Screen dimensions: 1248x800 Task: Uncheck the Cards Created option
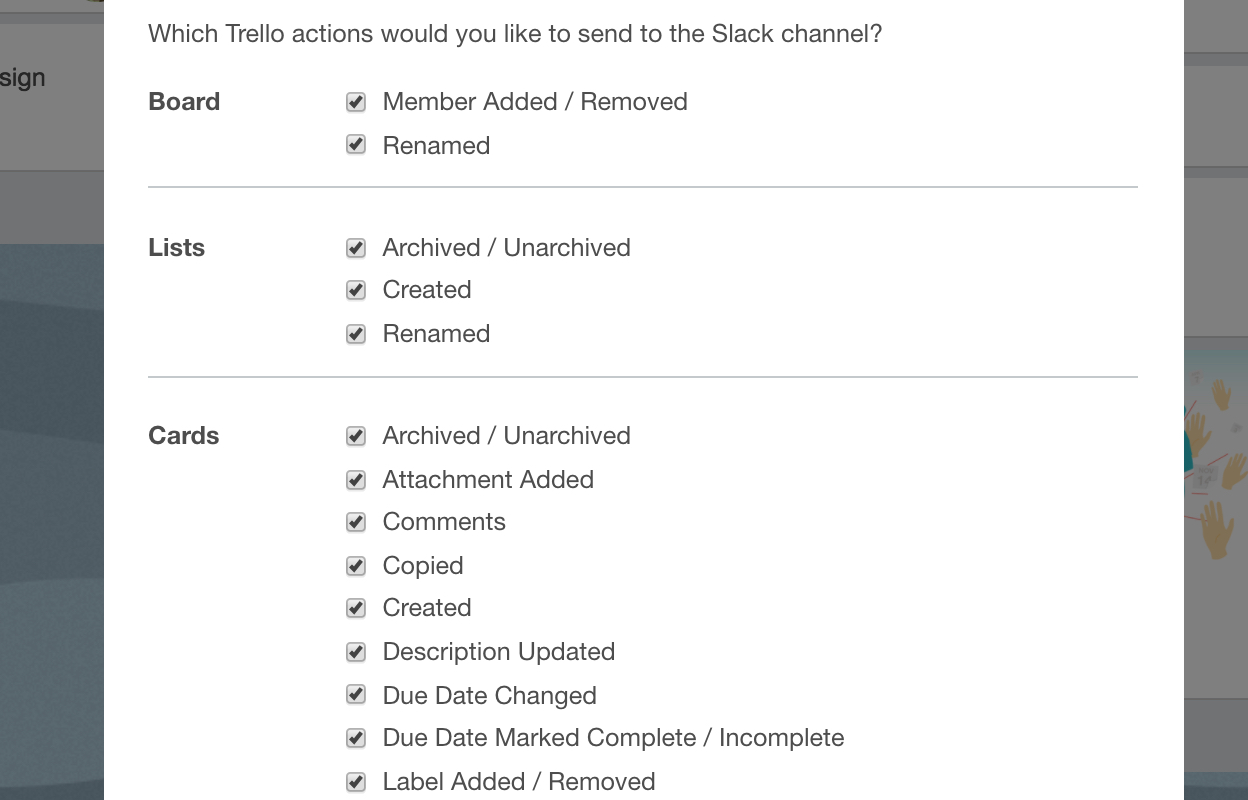click(x=356, y=607)
